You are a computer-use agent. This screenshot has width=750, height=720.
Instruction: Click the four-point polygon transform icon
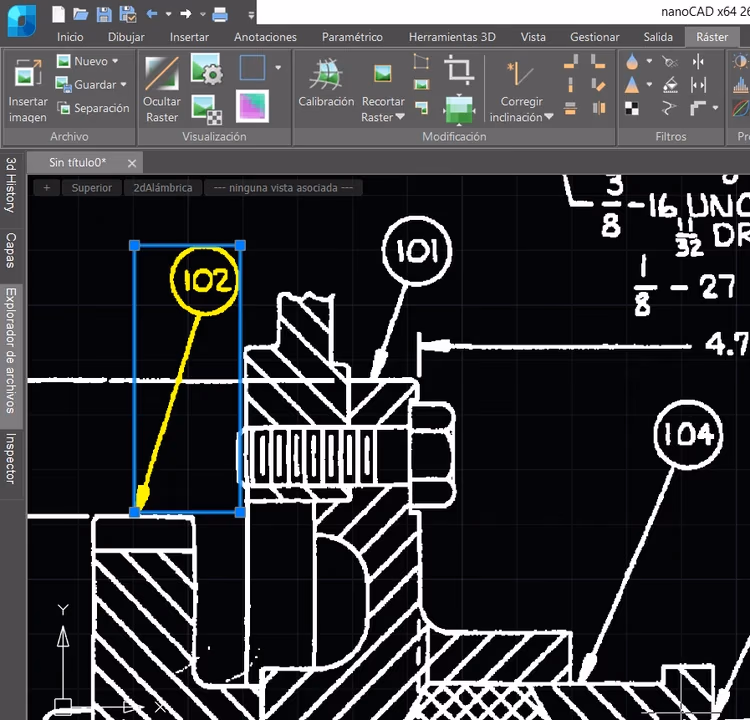tap(421, 61)
